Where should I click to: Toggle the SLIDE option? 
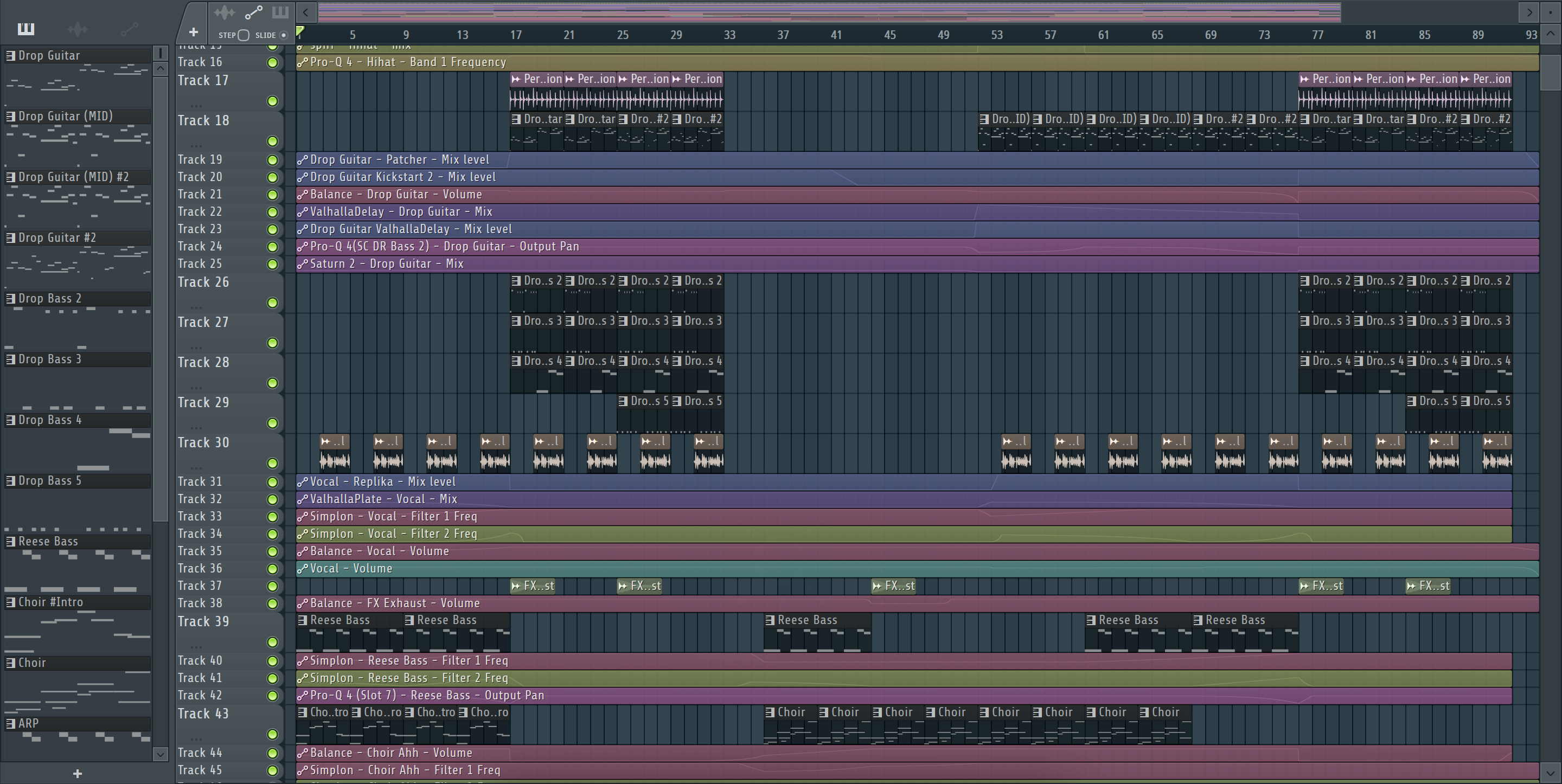283,35
